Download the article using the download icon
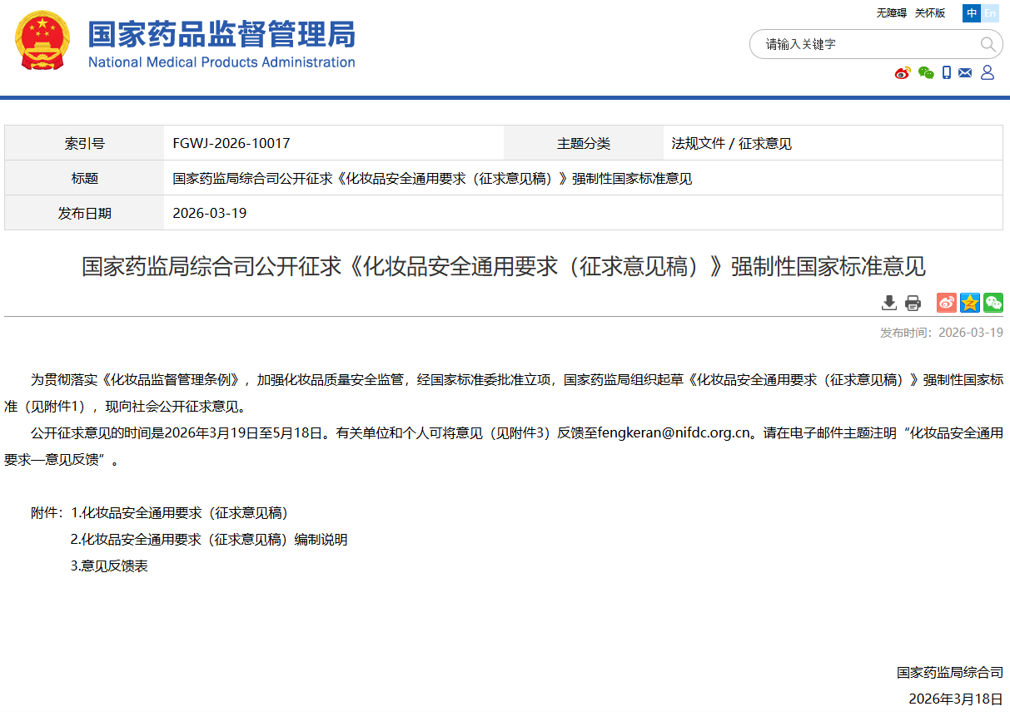Screen dimensions: 1010x712 tap(889, 303)
